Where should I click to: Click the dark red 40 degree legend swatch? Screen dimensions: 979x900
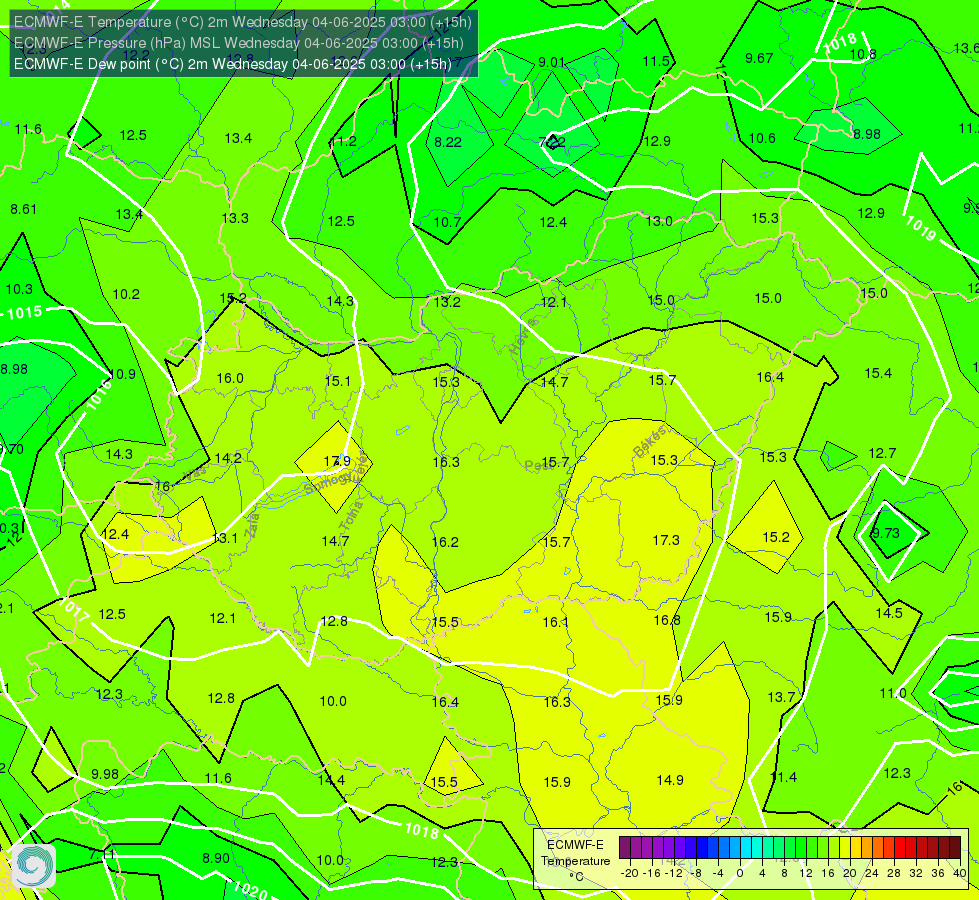(955, 848)
